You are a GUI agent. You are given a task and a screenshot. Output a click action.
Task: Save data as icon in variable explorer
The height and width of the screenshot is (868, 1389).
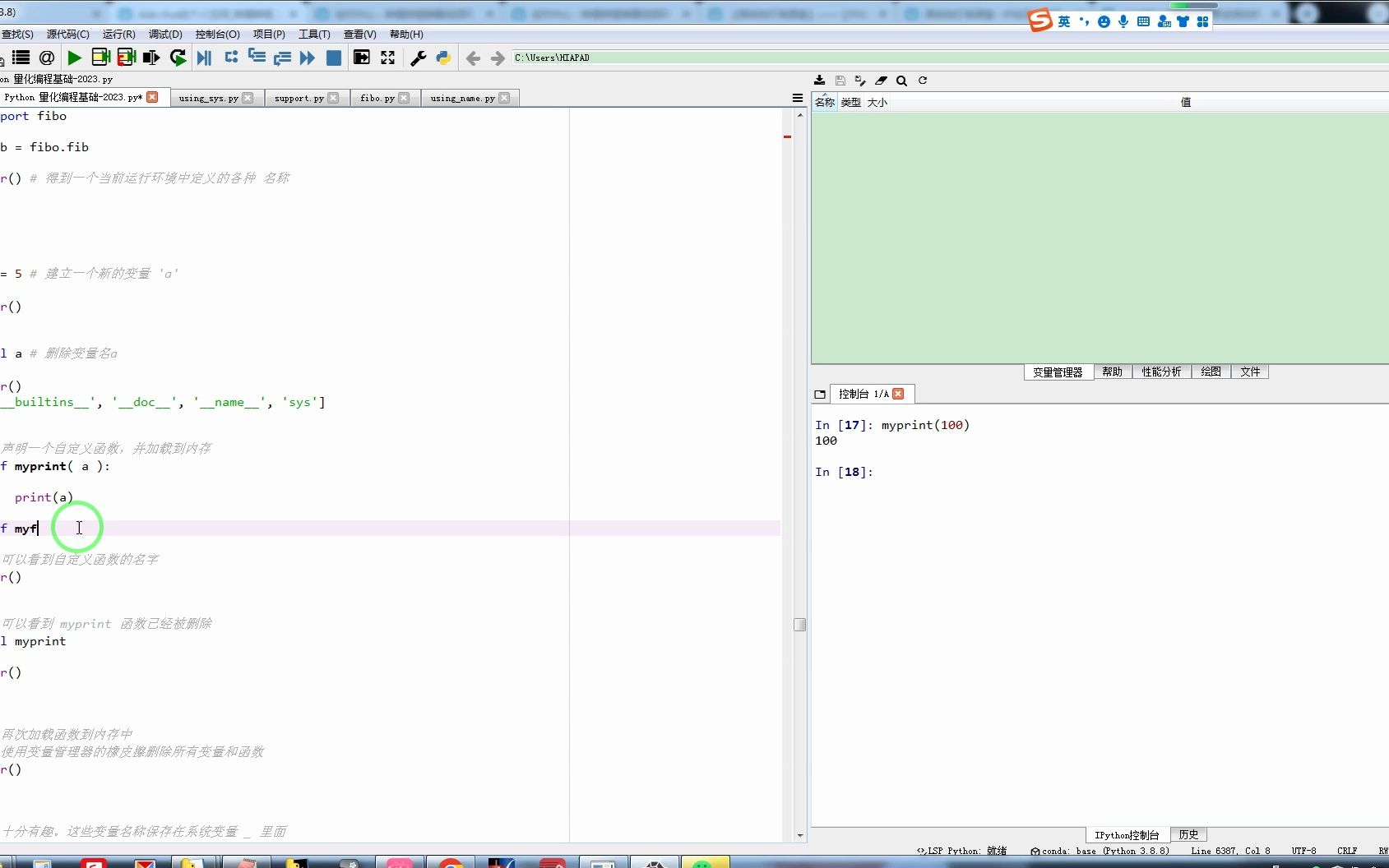click(x=860, y=81)
